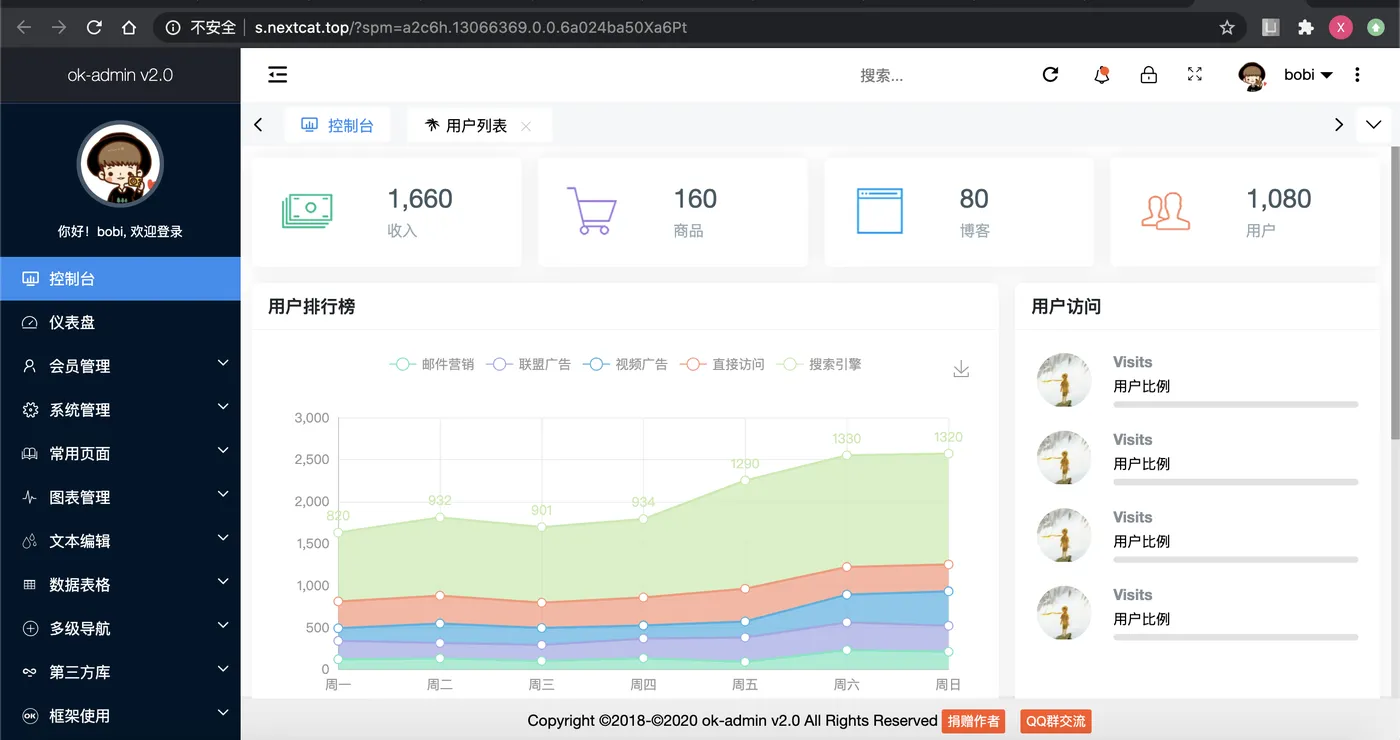Collapse sidebar with the menu fold icon
The height and width of the screenshot is (740, 1400).
(277, 74)
